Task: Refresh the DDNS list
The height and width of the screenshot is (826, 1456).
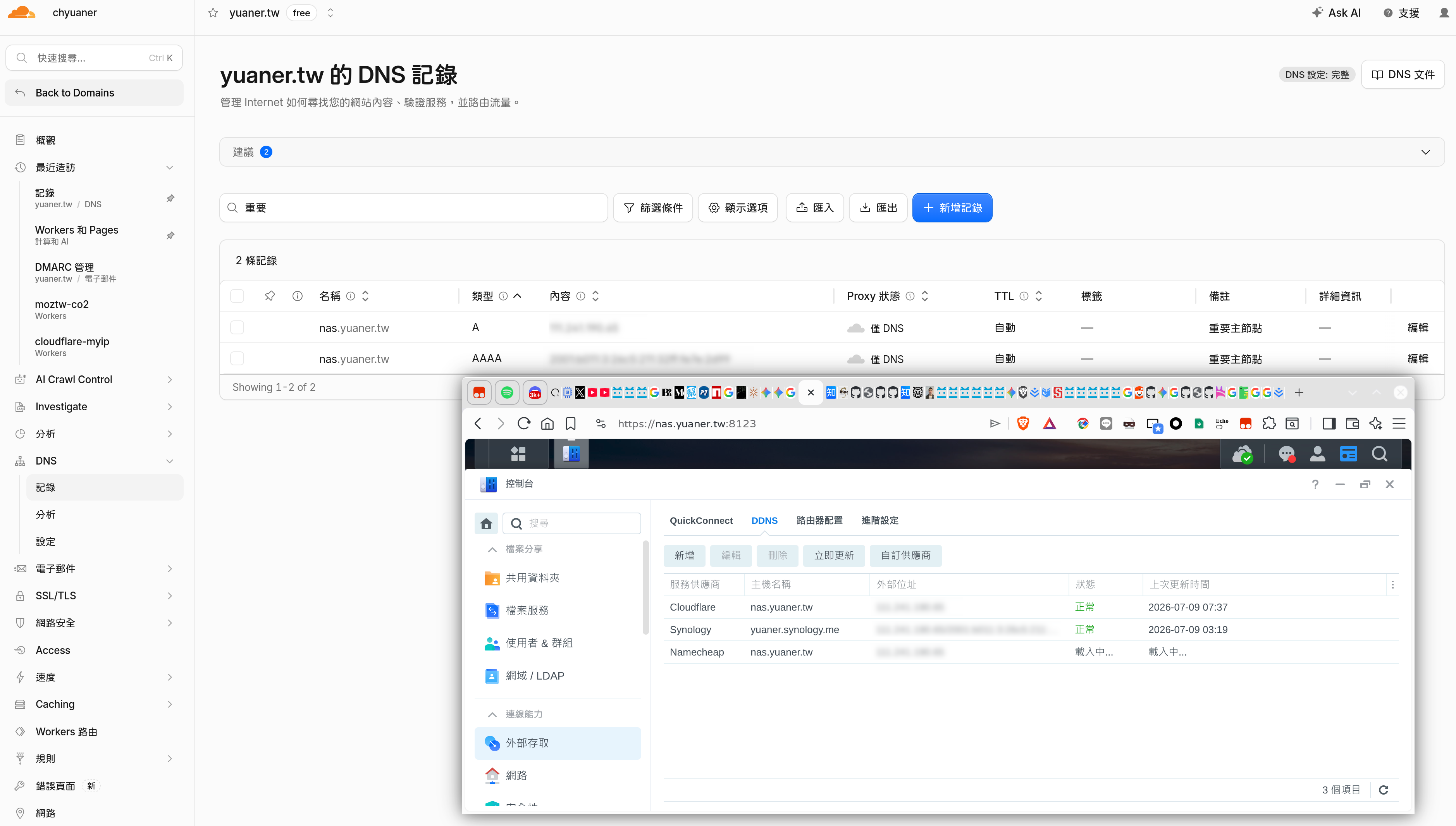Action: click(1384, 790)
